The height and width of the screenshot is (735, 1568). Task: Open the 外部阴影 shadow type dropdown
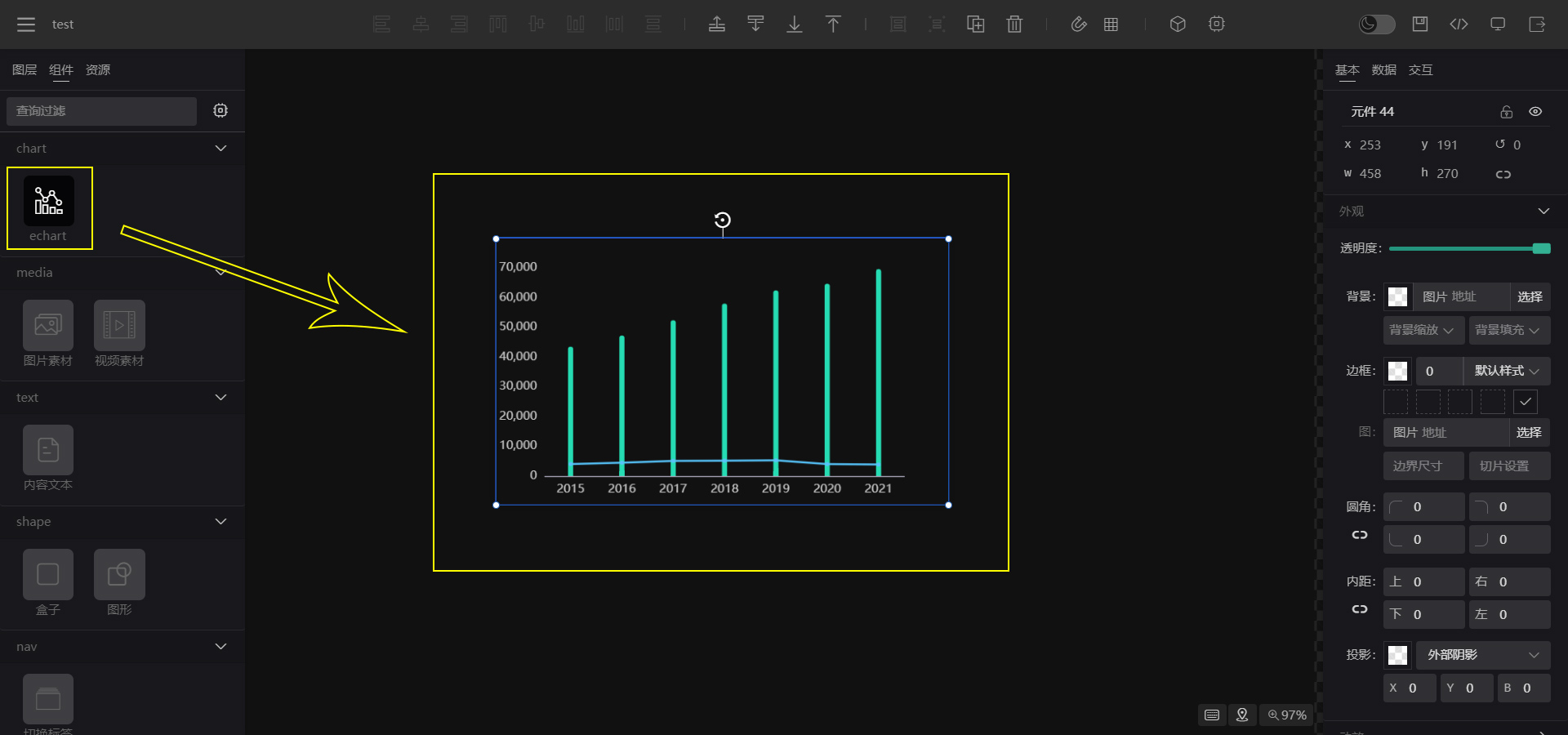pyautogui.click(x=1482, y=655)
